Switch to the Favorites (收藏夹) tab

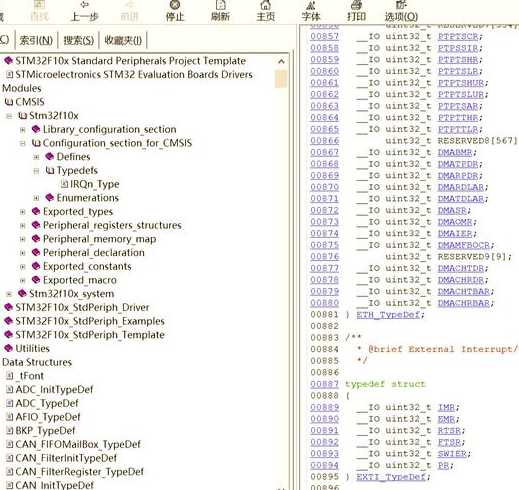(123, 40)
